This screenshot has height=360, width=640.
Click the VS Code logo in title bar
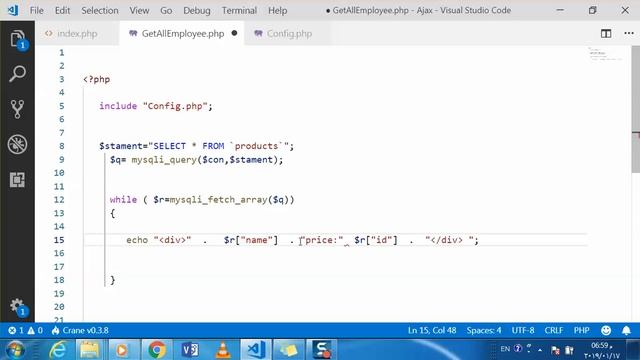13,10
